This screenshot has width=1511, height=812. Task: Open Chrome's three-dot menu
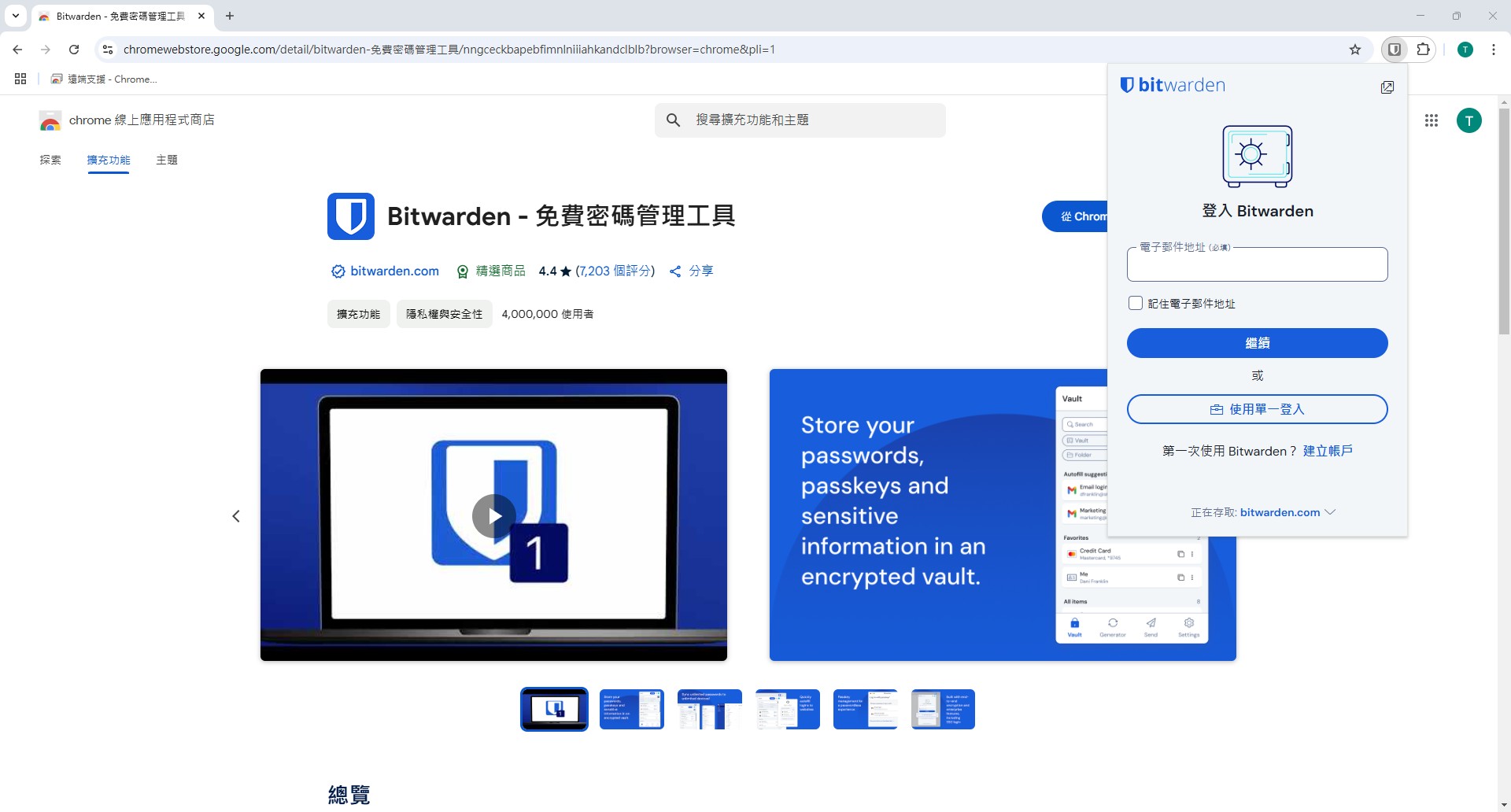[1493, 49]
